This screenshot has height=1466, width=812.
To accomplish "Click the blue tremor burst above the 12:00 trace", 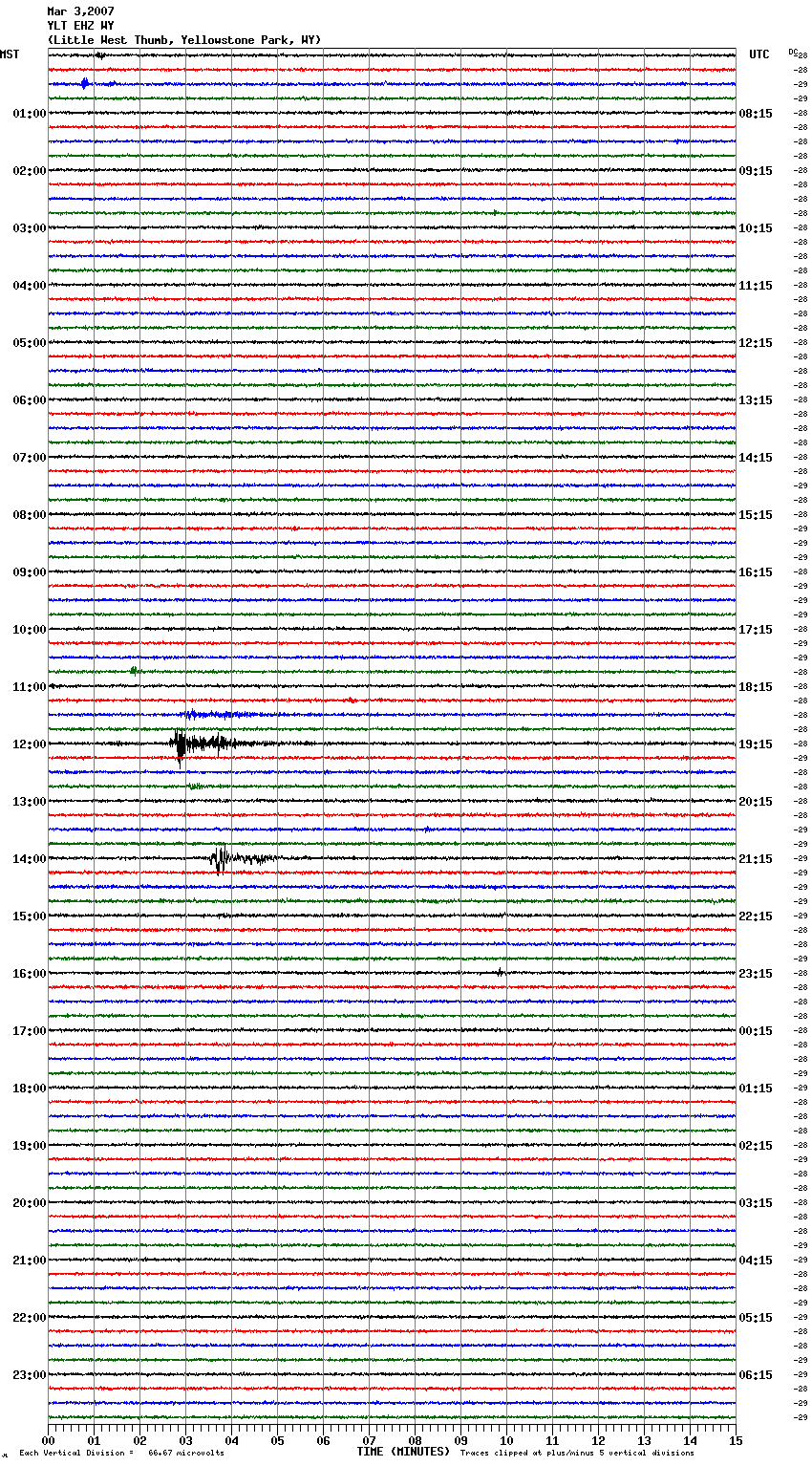I will [x=220, y=714].
